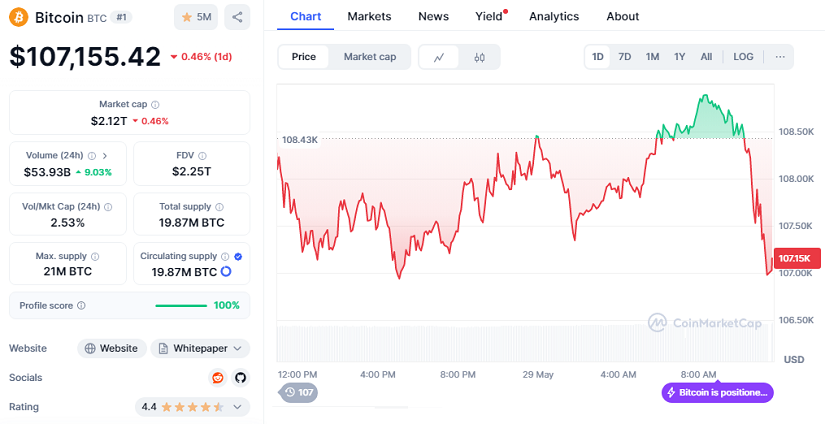Click the 29 May date label on chart axis
825x424 pixels.
[x=538, y=375]
